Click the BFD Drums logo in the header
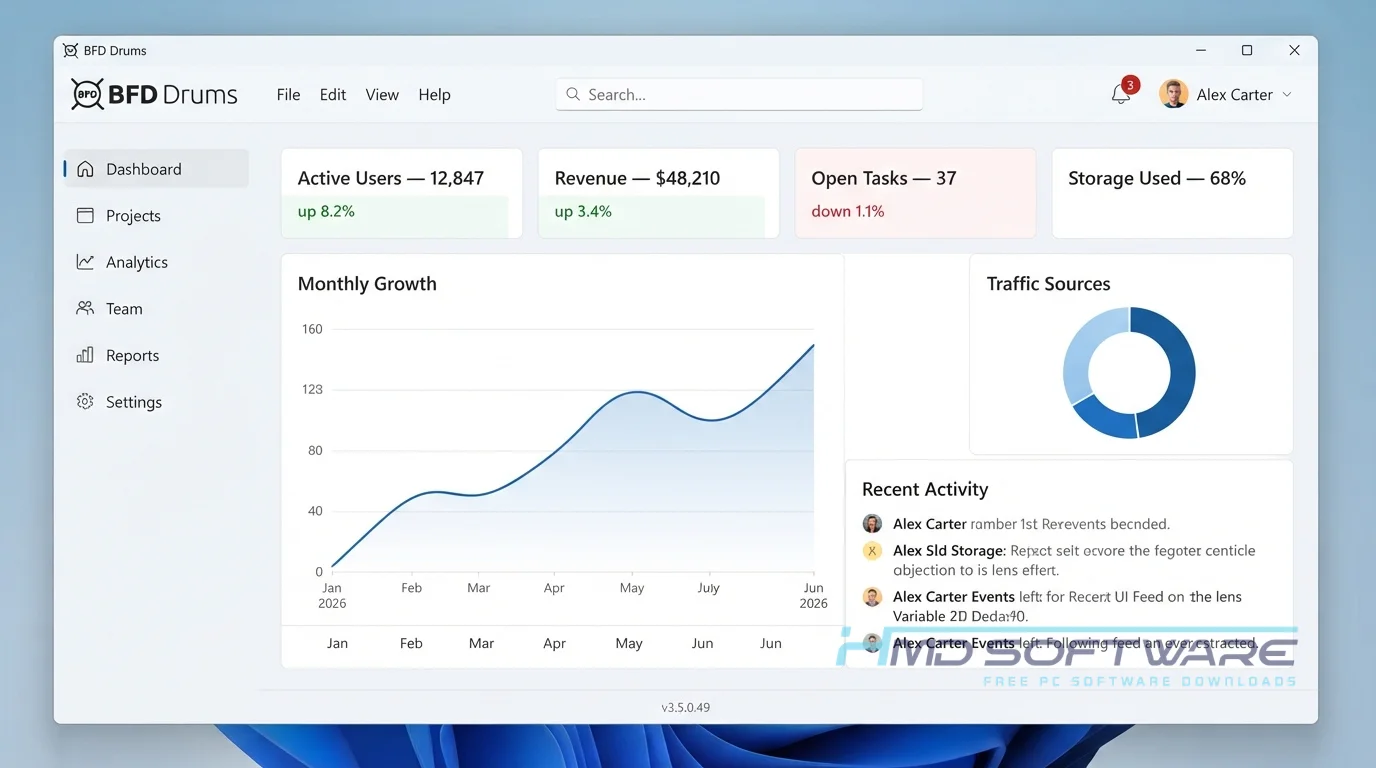 [154, 94]
